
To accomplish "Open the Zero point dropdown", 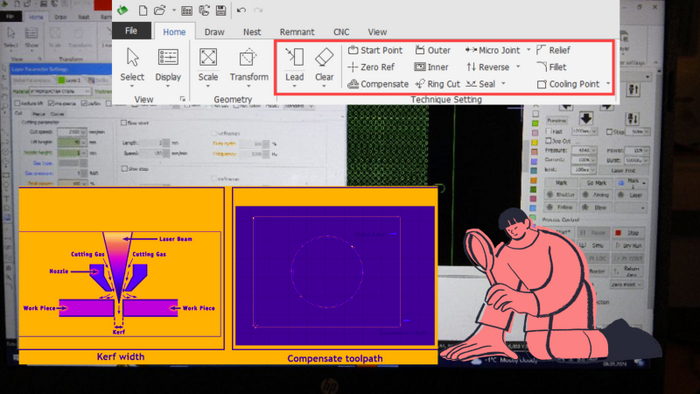I will 627,284.
